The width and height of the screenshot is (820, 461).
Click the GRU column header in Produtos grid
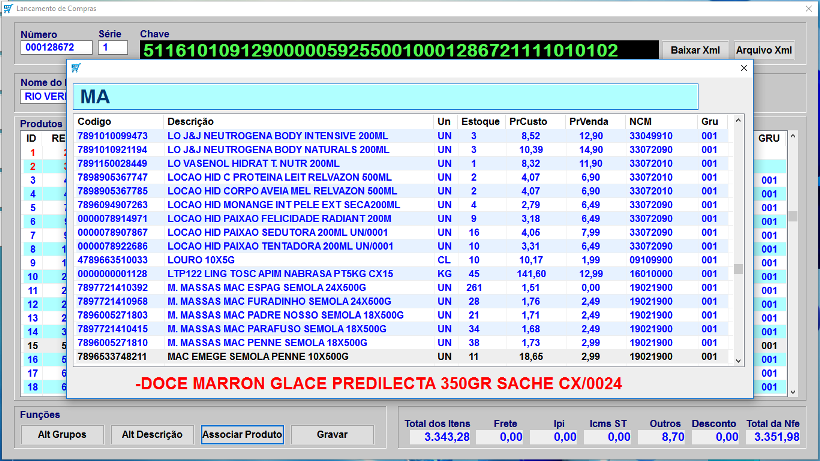coord(769,139)
